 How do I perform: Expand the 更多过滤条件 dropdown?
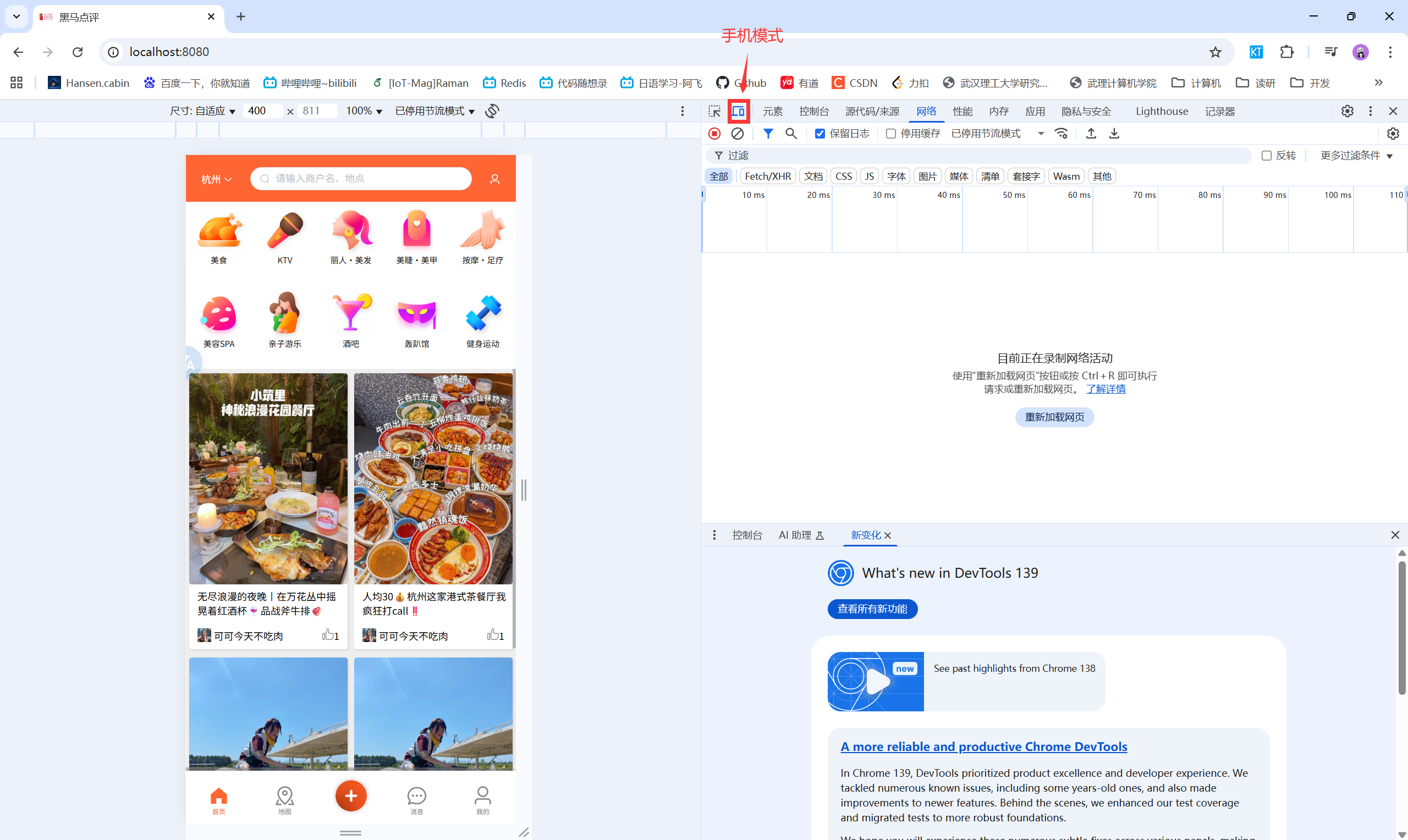tap(1356, 156)
